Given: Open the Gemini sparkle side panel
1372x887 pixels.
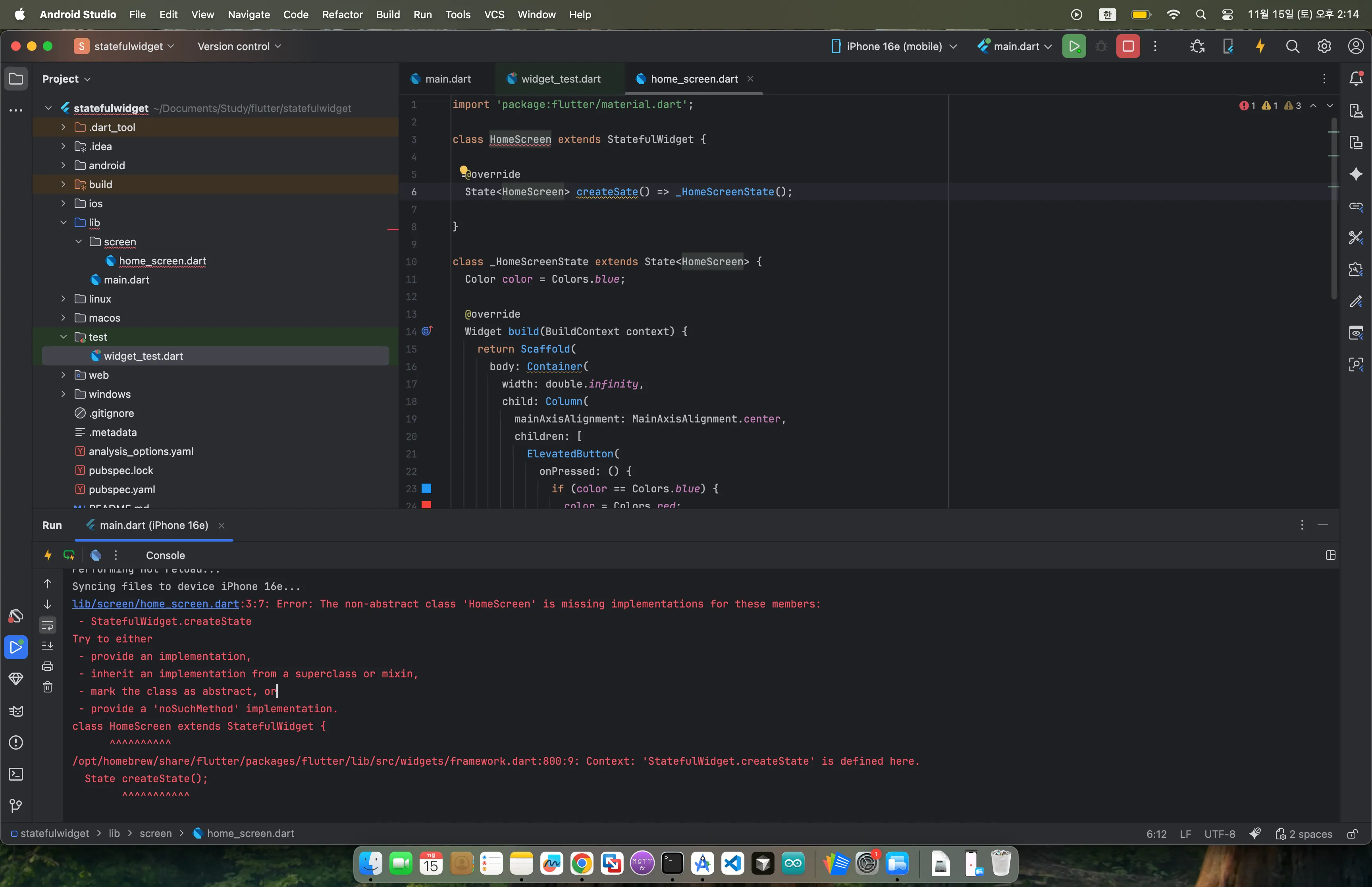Looking at the screenshot, I should click(x=1356, y=174).
